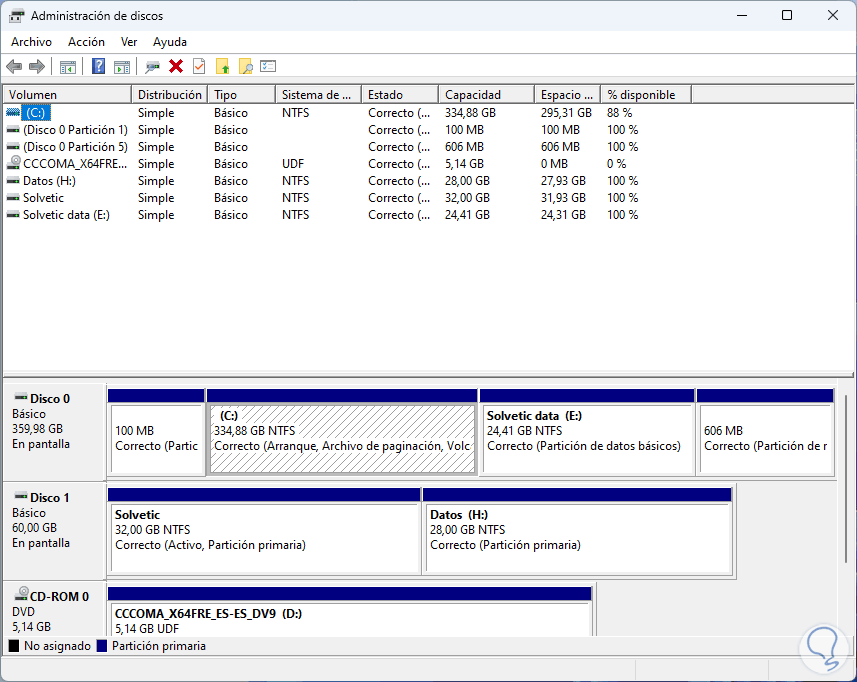Select the Datos (H:) volume row
This screenshot has width=857, height=682.
(49, 181)
